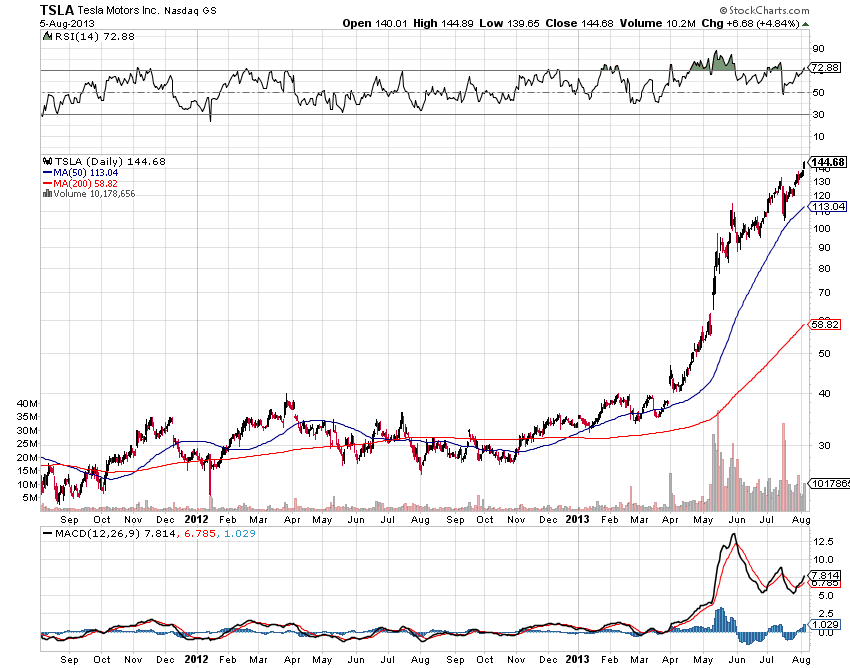The width and height of the screenshot is (850, 668).
Task: Click the green up arrow after the change percentage
Action: [806, 24]
